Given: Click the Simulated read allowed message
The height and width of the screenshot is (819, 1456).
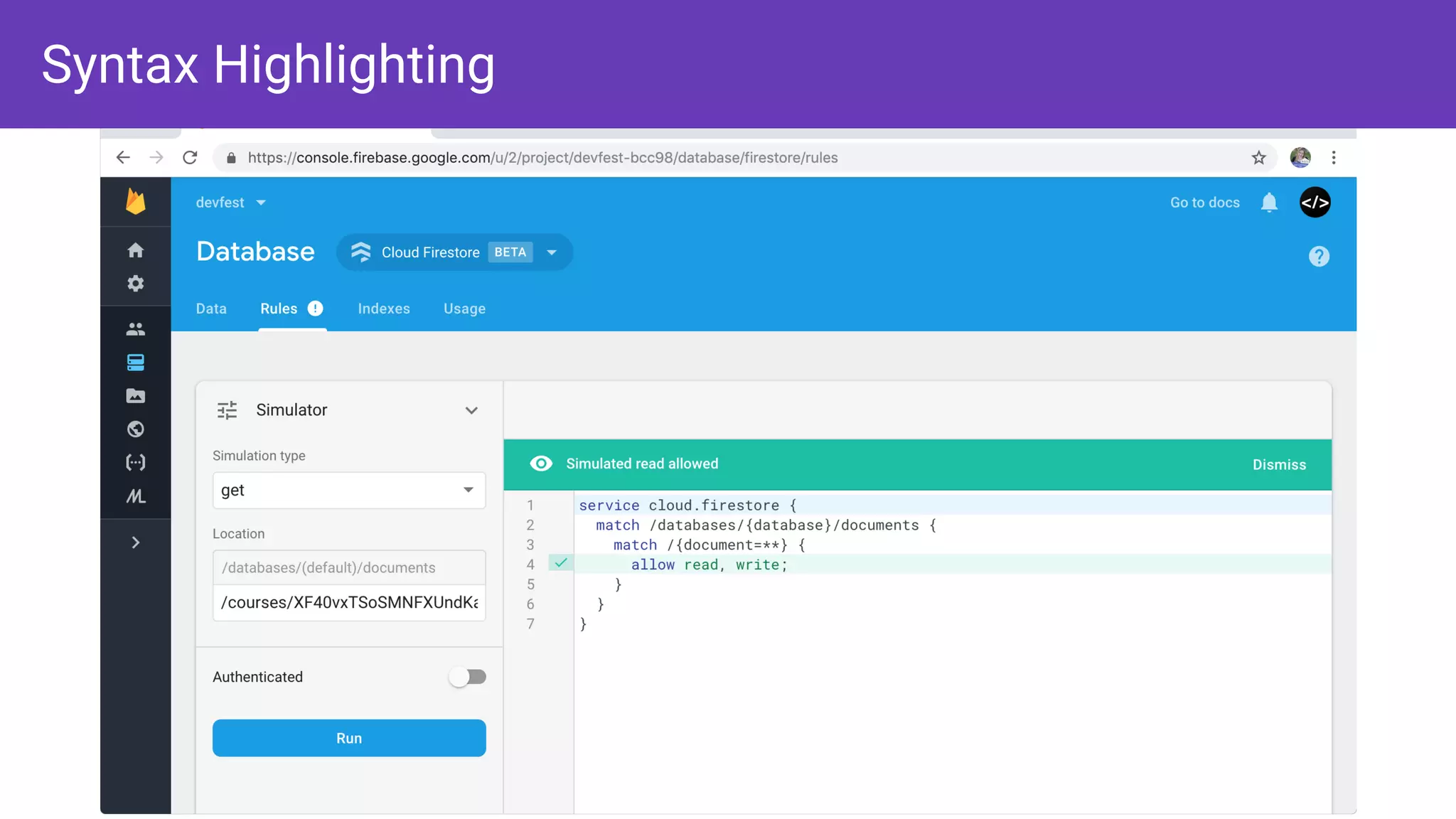Looking at the screenshot, I should coord(642,464).
